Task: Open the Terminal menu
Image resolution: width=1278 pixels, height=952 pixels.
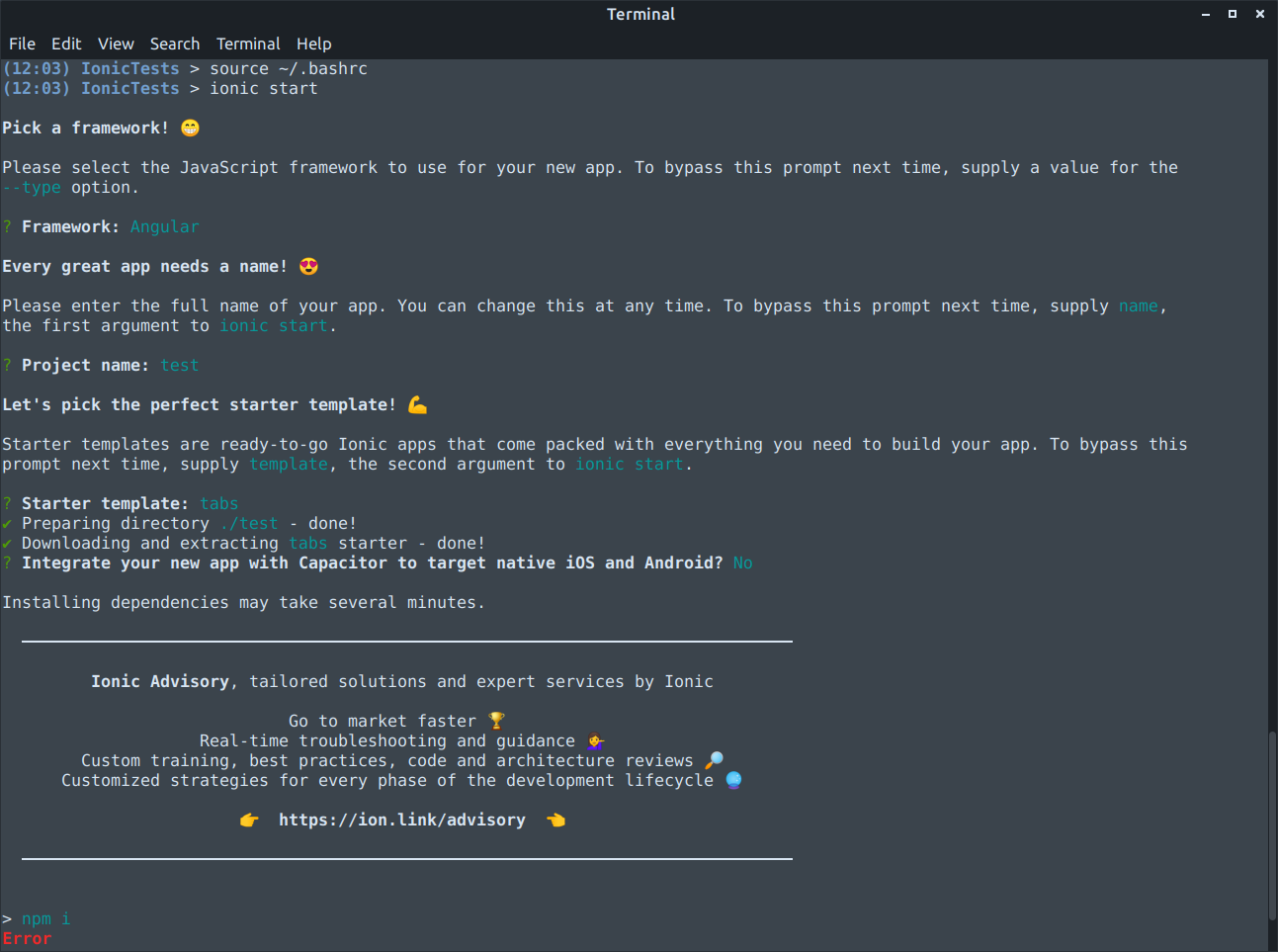Action: tap(248, 43)
